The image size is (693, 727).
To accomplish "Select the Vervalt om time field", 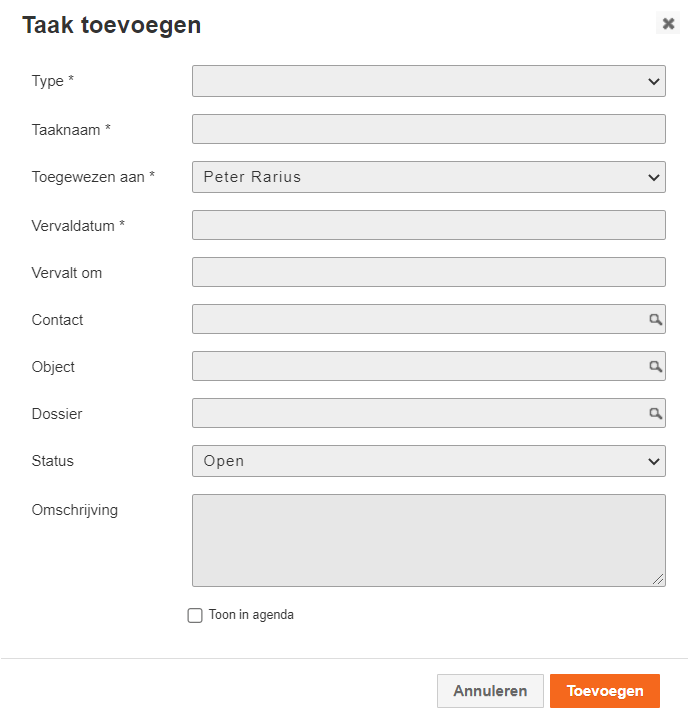I will 429,272.
